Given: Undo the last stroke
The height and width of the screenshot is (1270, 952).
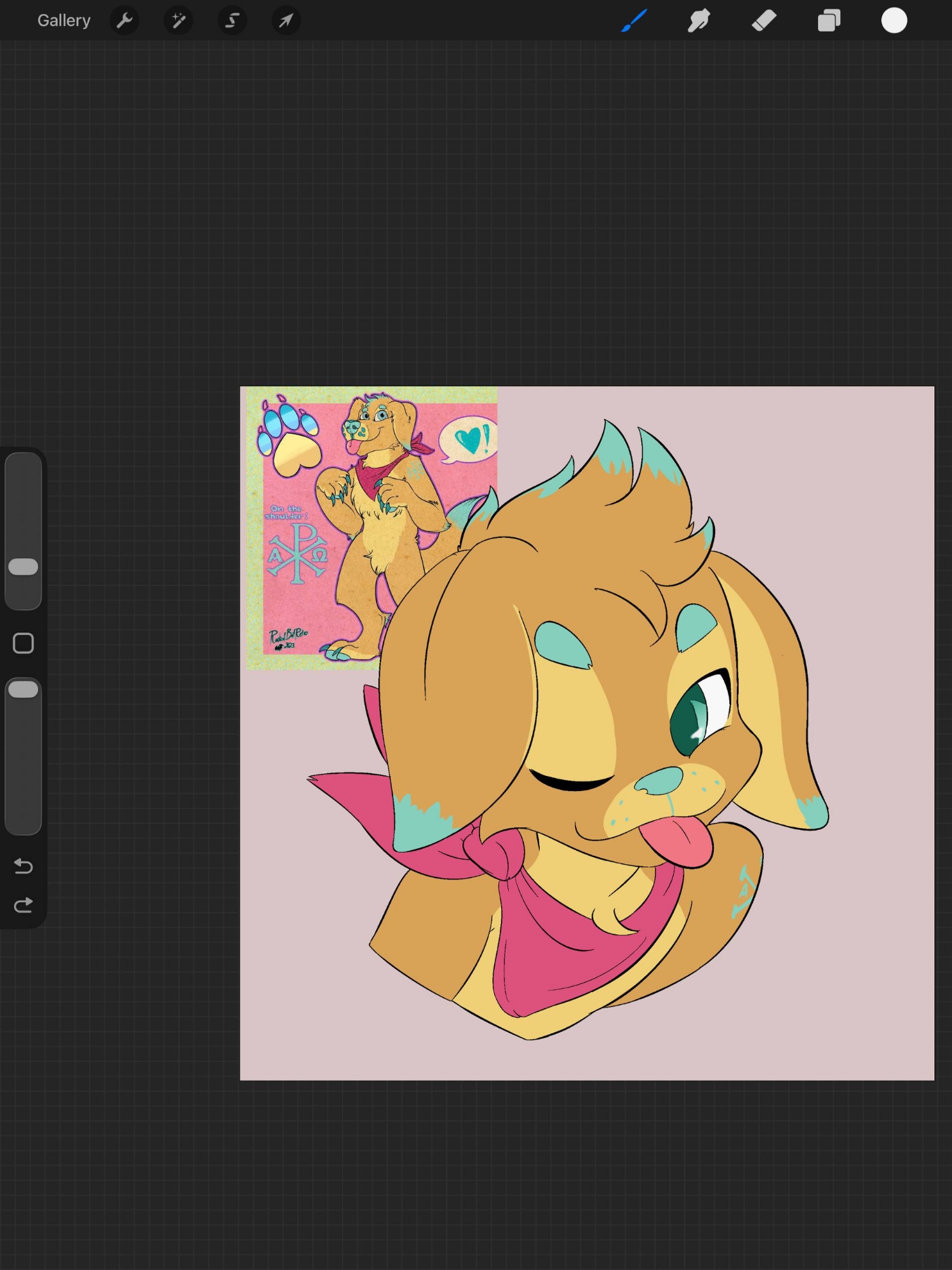Looking at the screenshot, I should coord(23,866).
